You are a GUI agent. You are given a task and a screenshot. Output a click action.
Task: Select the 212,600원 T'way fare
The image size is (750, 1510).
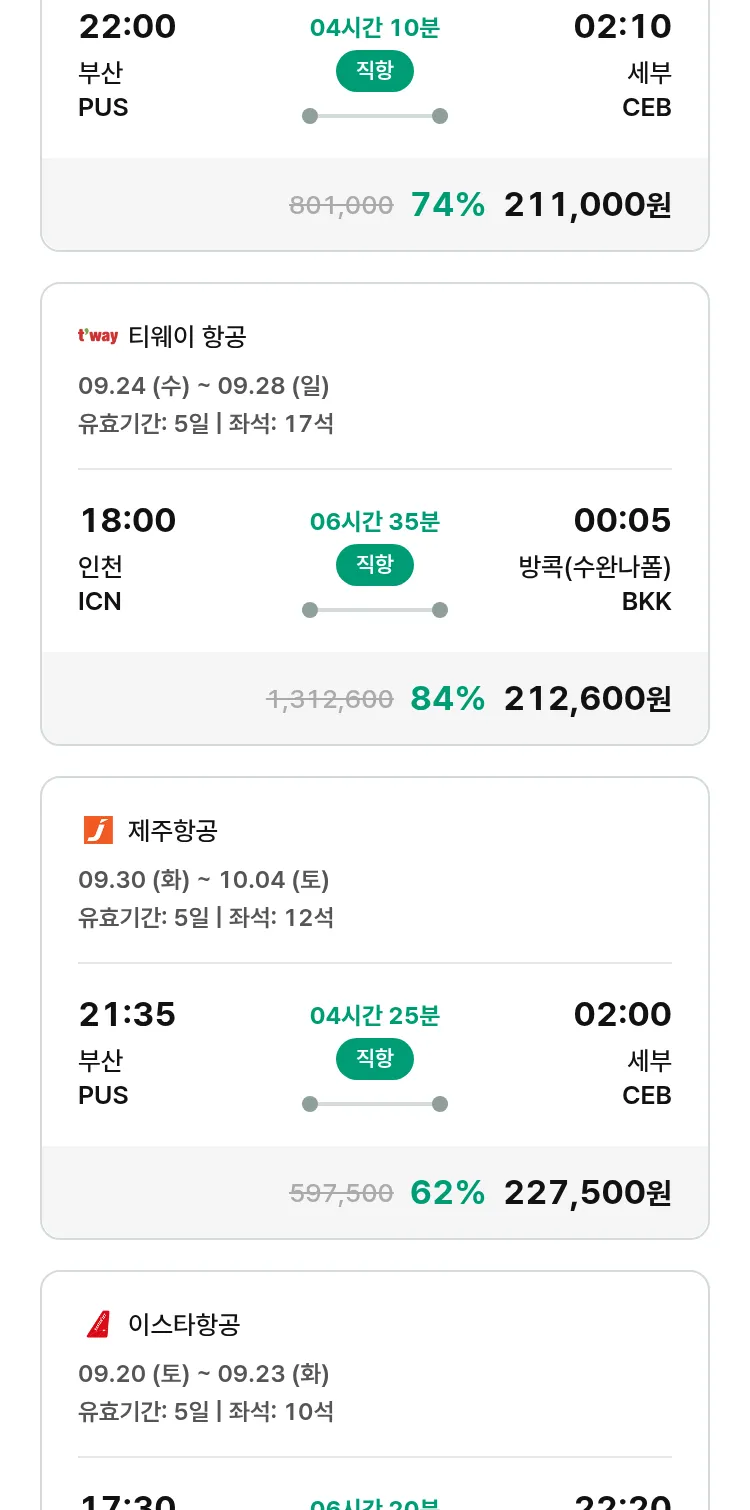tap(587, 698)
